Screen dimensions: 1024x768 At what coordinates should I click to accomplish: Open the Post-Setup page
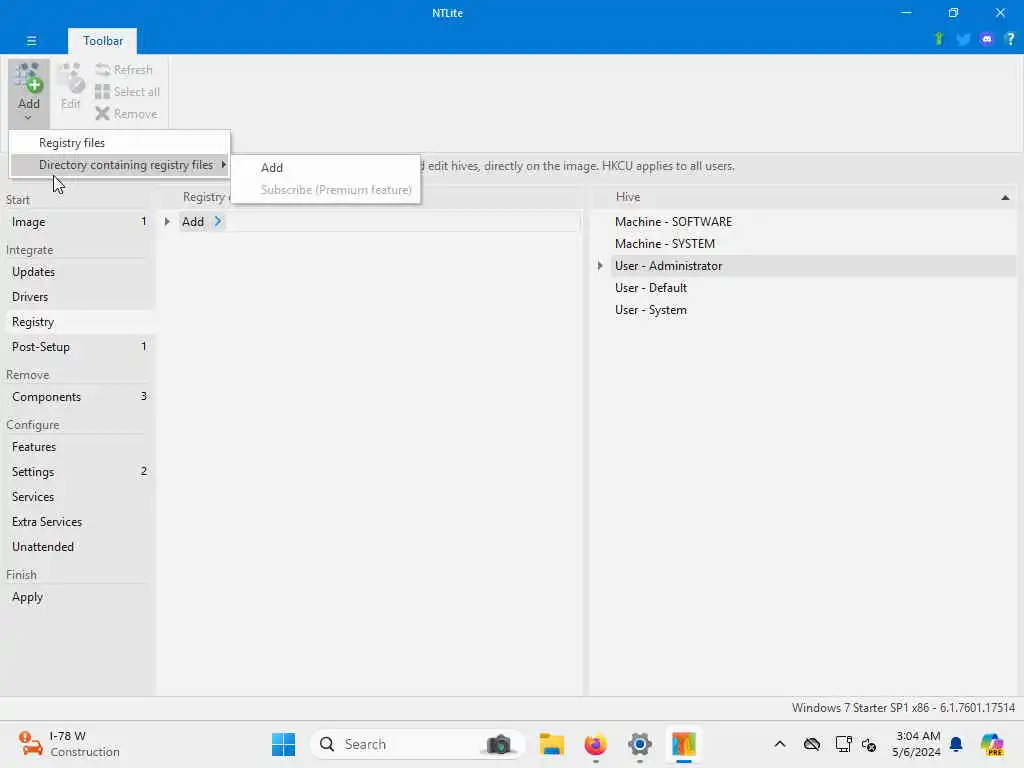(78, 346)
